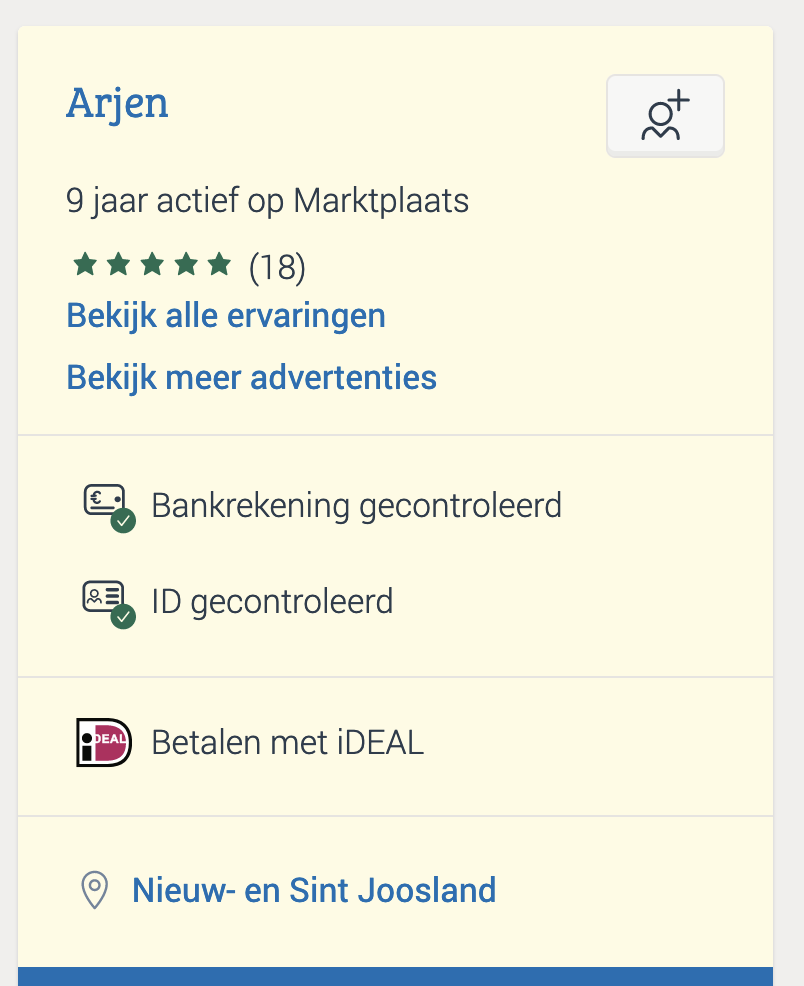Click green checkmark badge on bank icon
The height and width of the screenshot is (986, 804).
(x=124, y=521)
